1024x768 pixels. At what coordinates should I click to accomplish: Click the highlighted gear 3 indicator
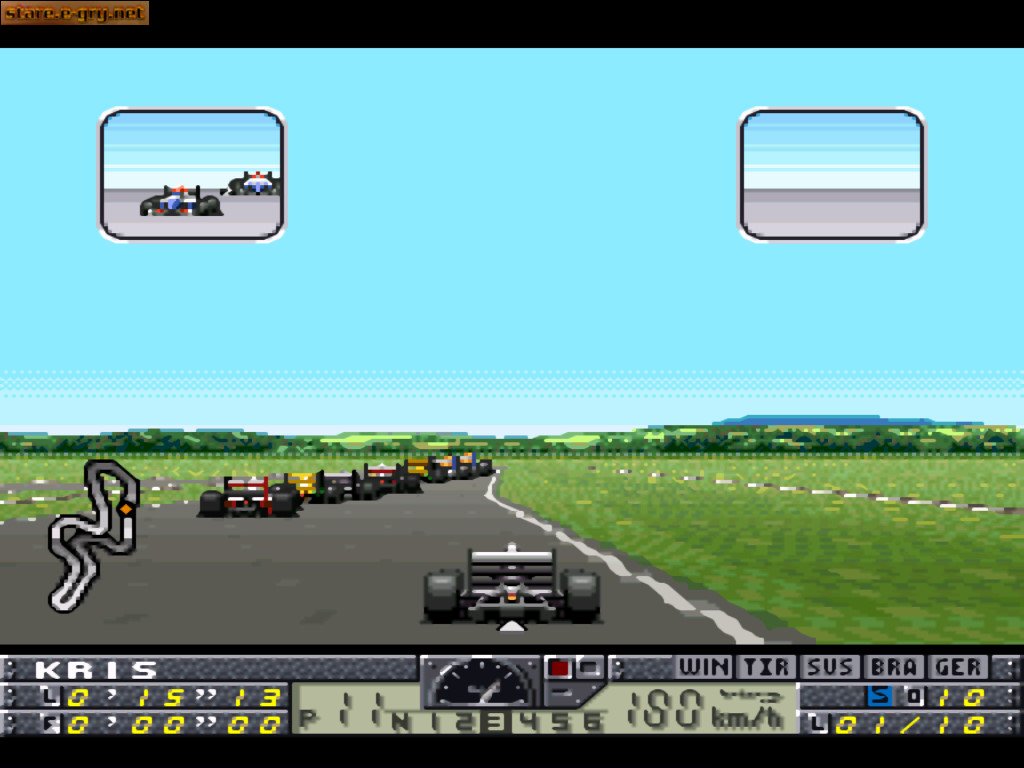(496, 722)
